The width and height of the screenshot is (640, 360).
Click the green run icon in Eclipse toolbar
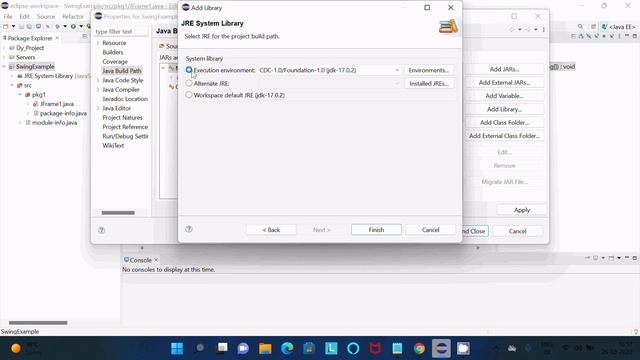(73, 27)
